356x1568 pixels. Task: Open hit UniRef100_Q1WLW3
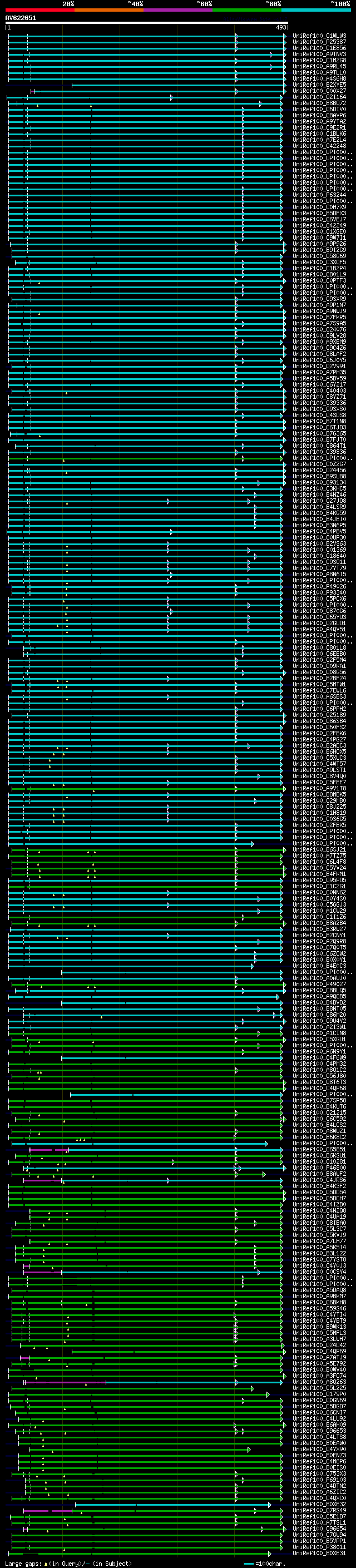[319, 36]
